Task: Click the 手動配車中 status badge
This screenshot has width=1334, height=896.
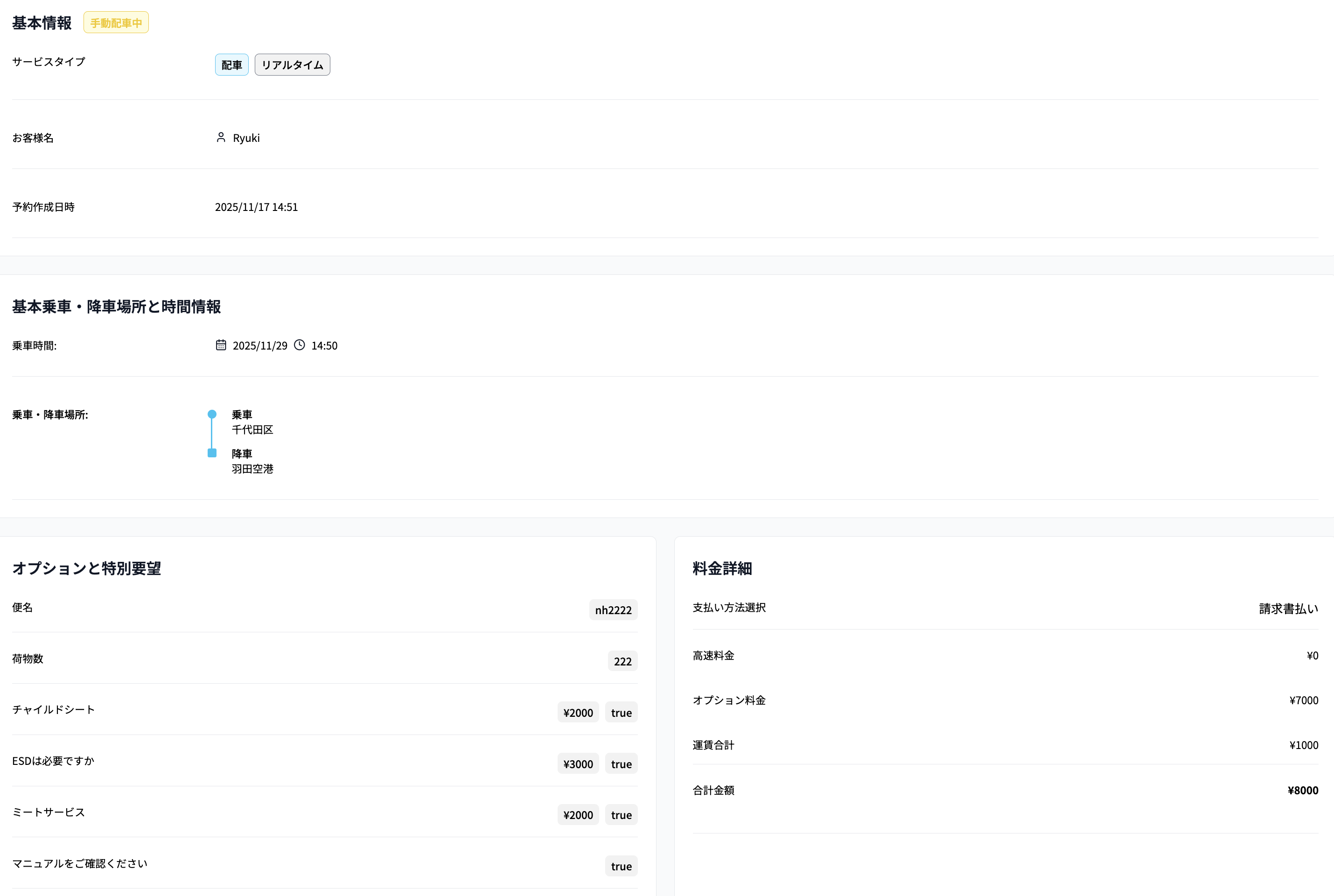Action: 116,23
